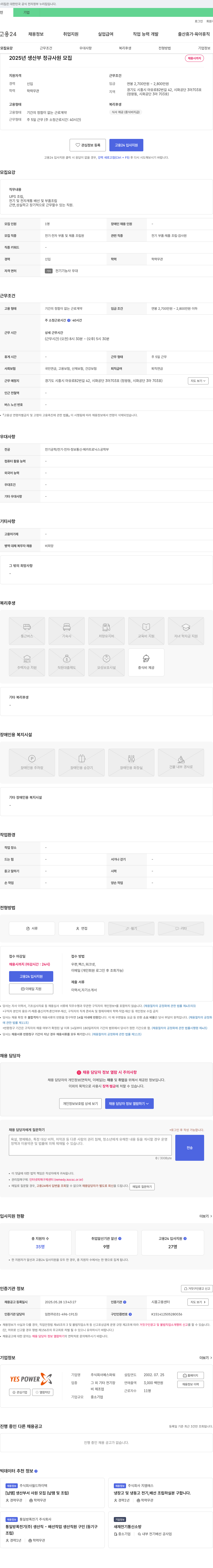The image size is (213, 1568).
Task: Open the 채용정보 이력 button
Action: point(190,1384)
